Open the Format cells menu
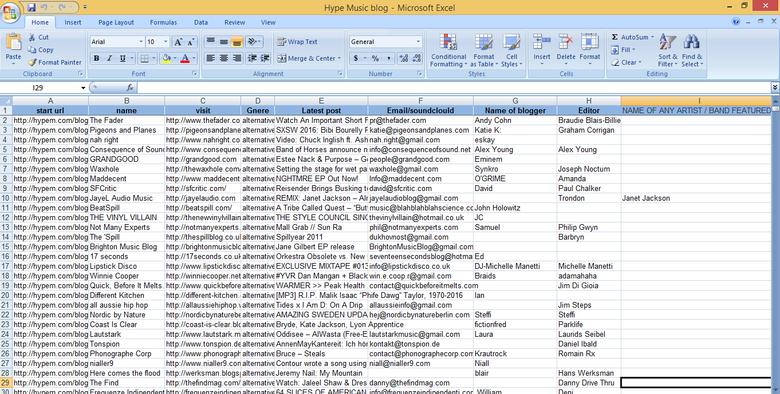 589,50
